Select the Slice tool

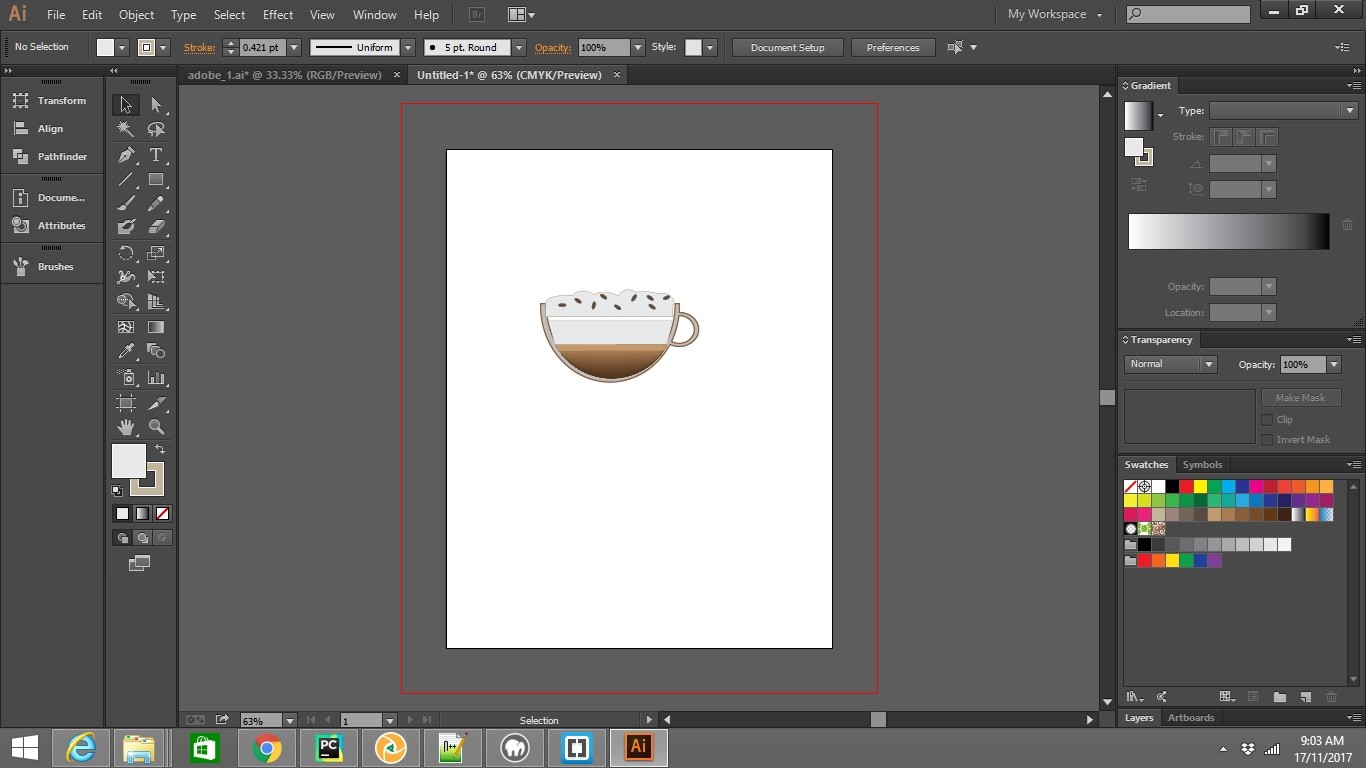[x=156, y=403]
